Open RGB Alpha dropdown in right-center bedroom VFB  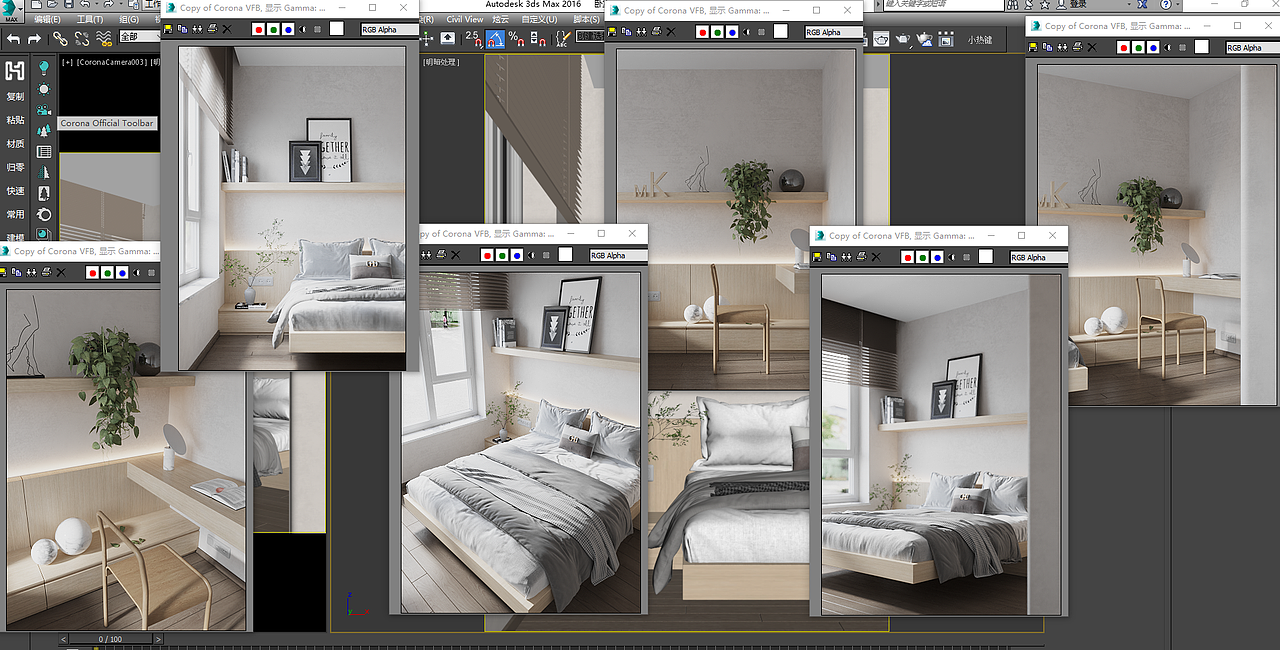(1038, 257)
